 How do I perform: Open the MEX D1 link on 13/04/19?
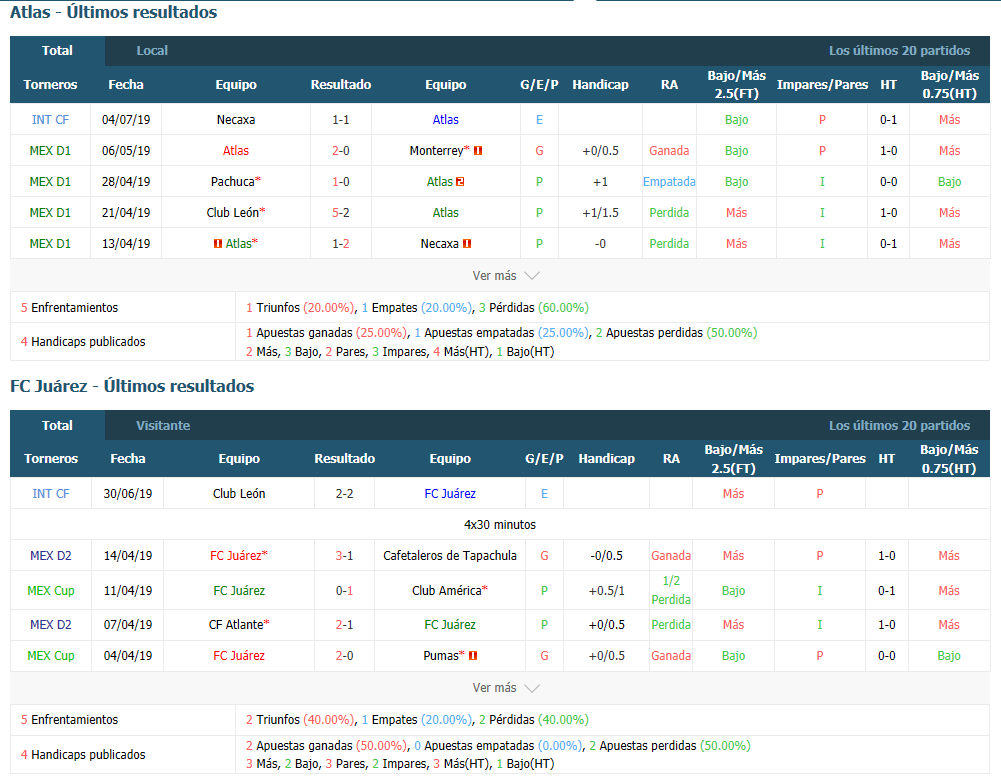tap(50, 244)
